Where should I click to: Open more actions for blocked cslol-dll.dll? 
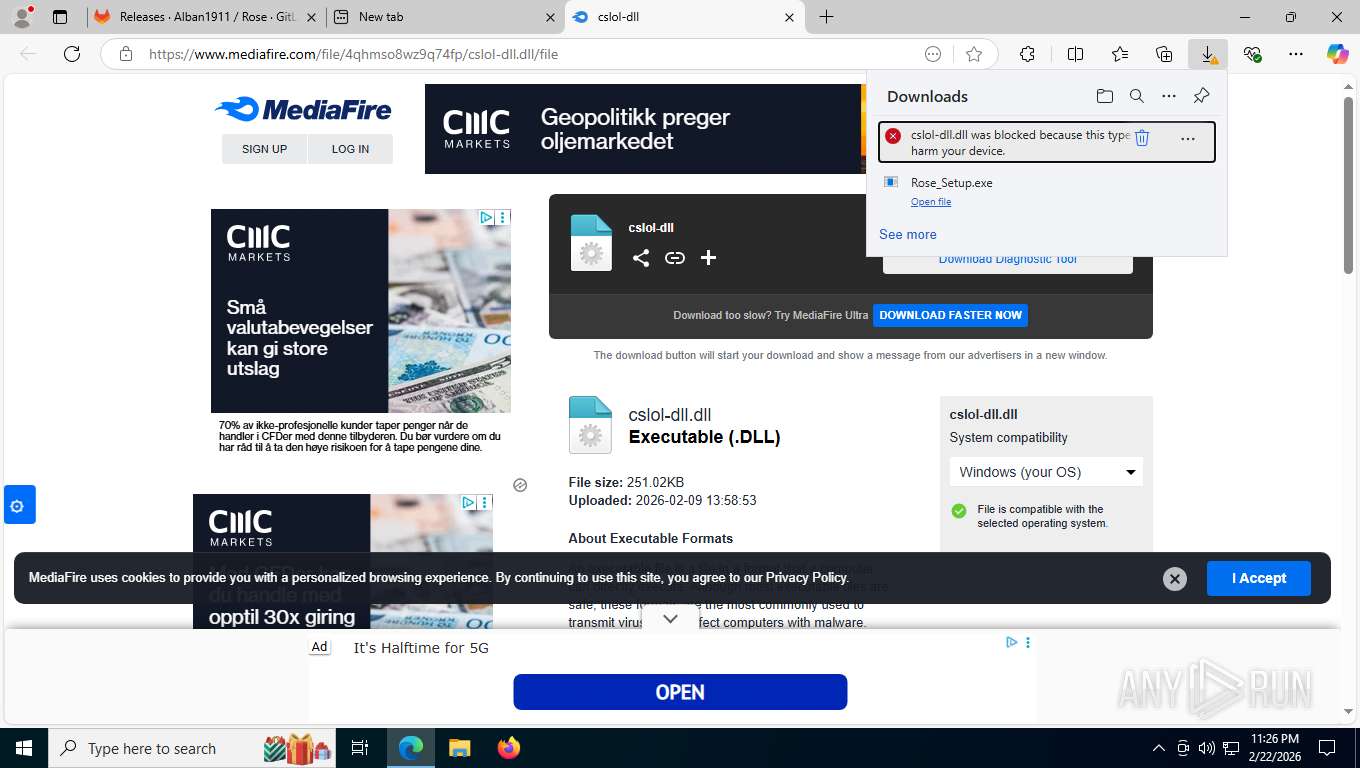point(1187,139)
